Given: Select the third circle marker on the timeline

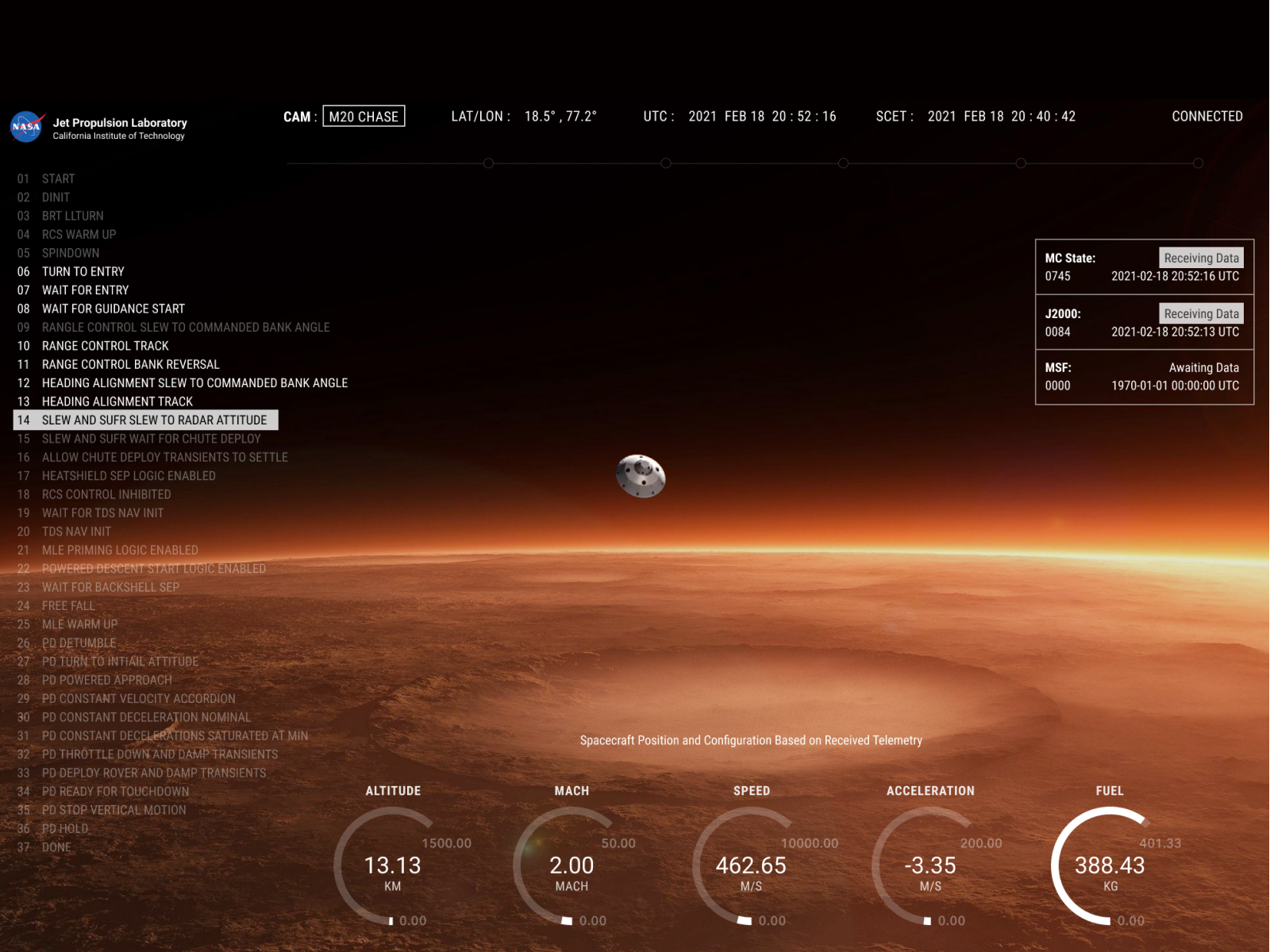Looking at the screenshot, I should (x=843, y=163).
